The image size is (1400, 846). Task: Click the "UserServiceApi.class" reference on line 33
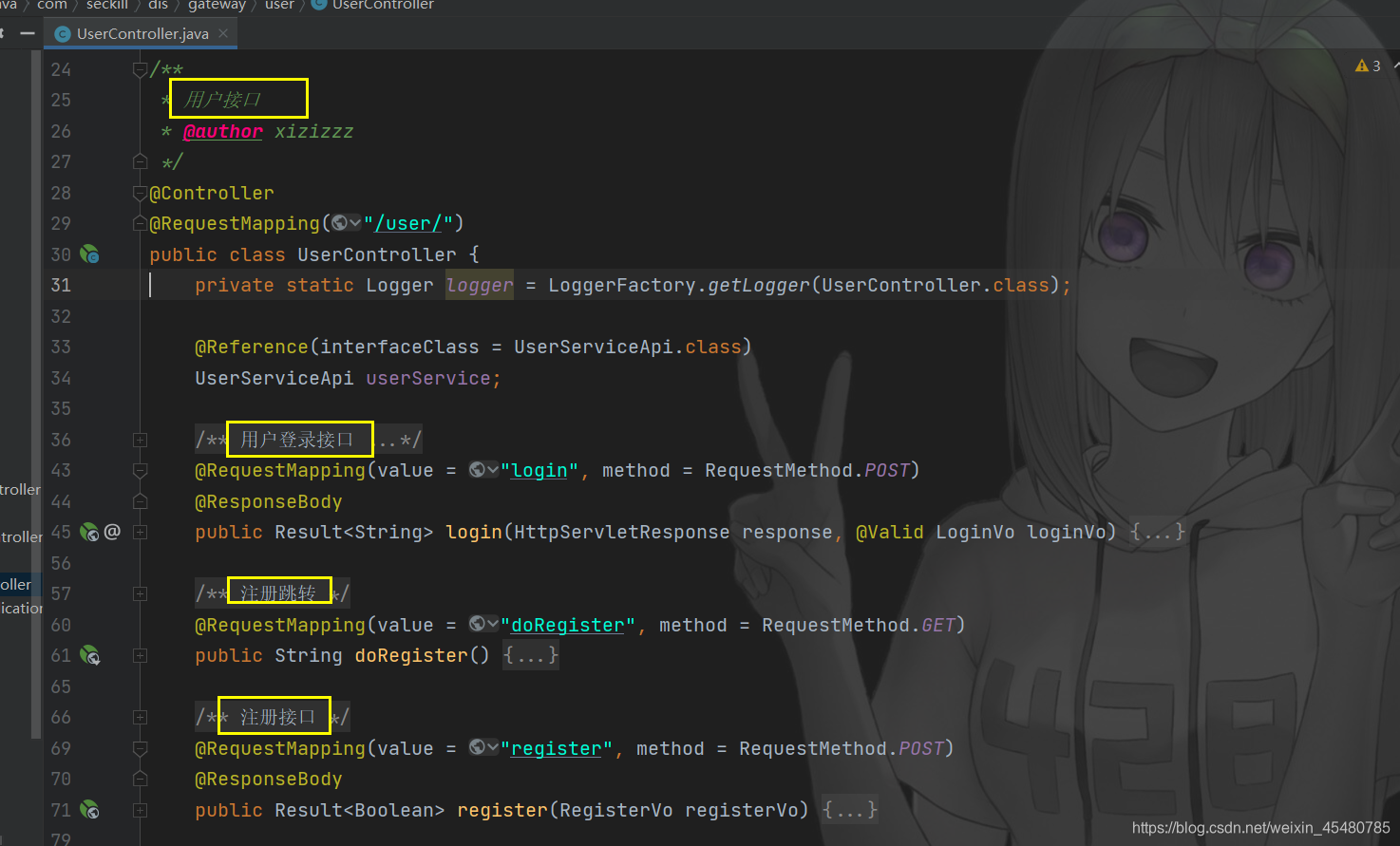[628, 347]
